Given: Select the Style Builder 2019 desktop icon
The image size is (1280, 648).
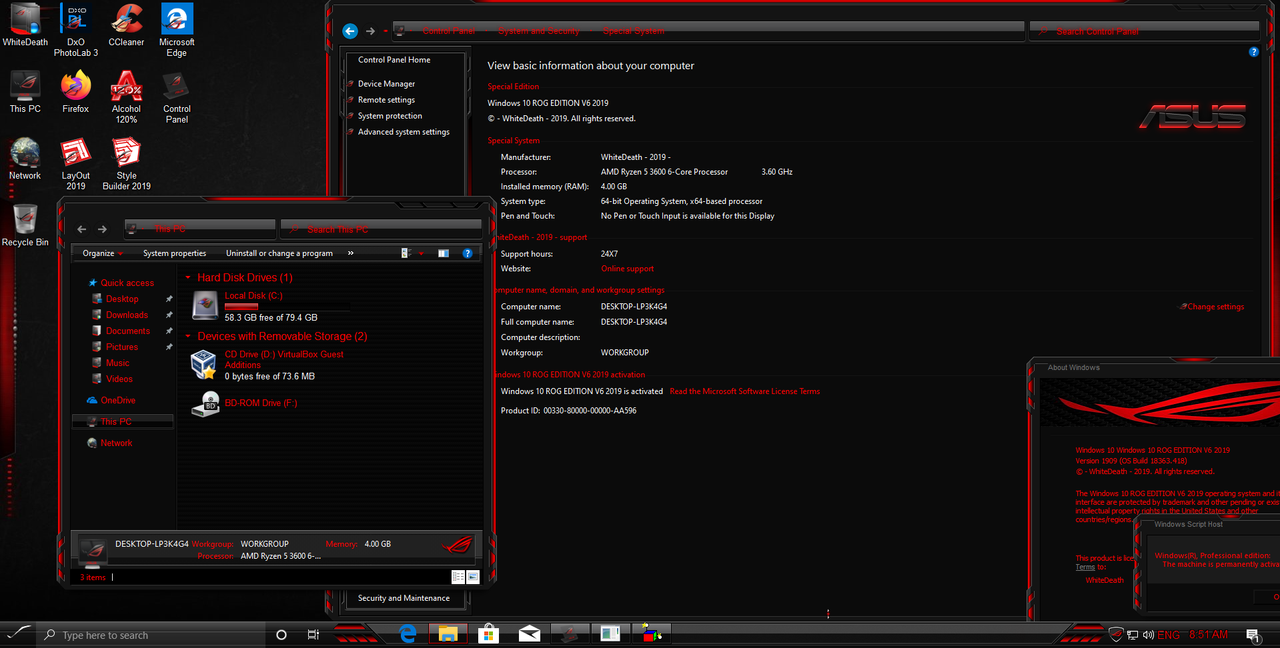Looking at the screenshot, I should 126,164.
